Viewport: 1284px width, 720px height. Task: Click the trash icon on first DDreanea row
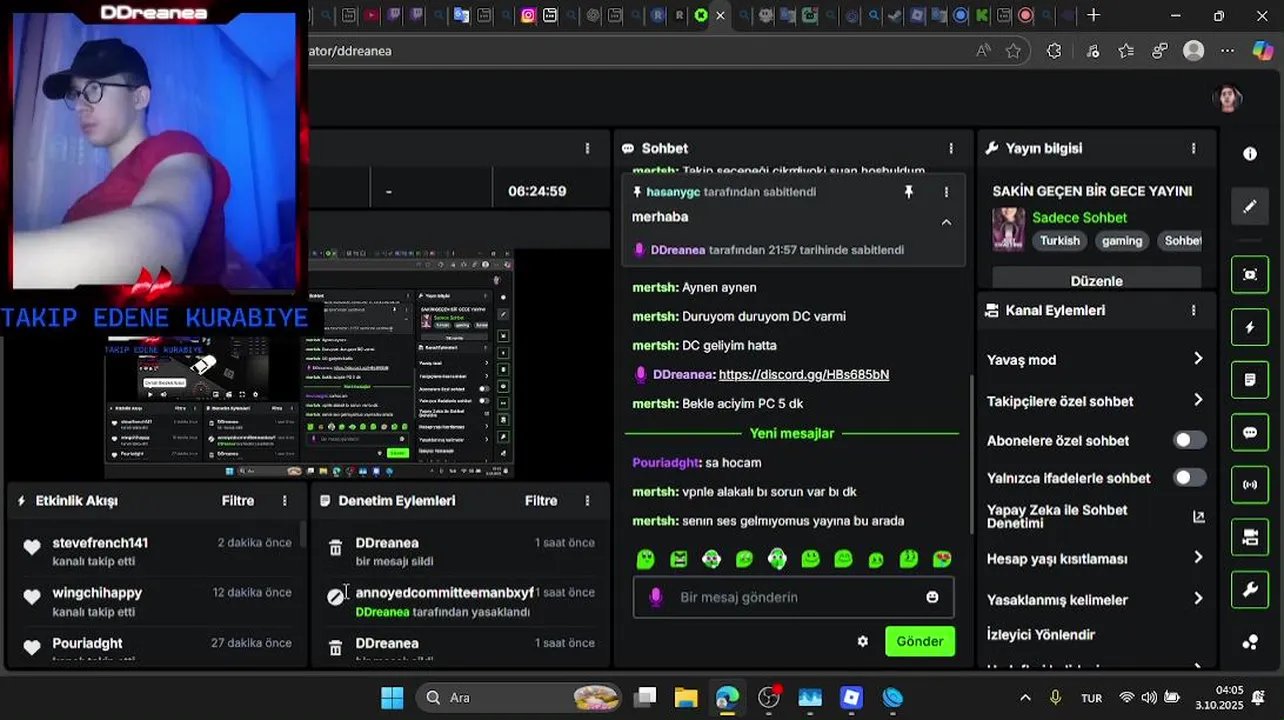335,548
